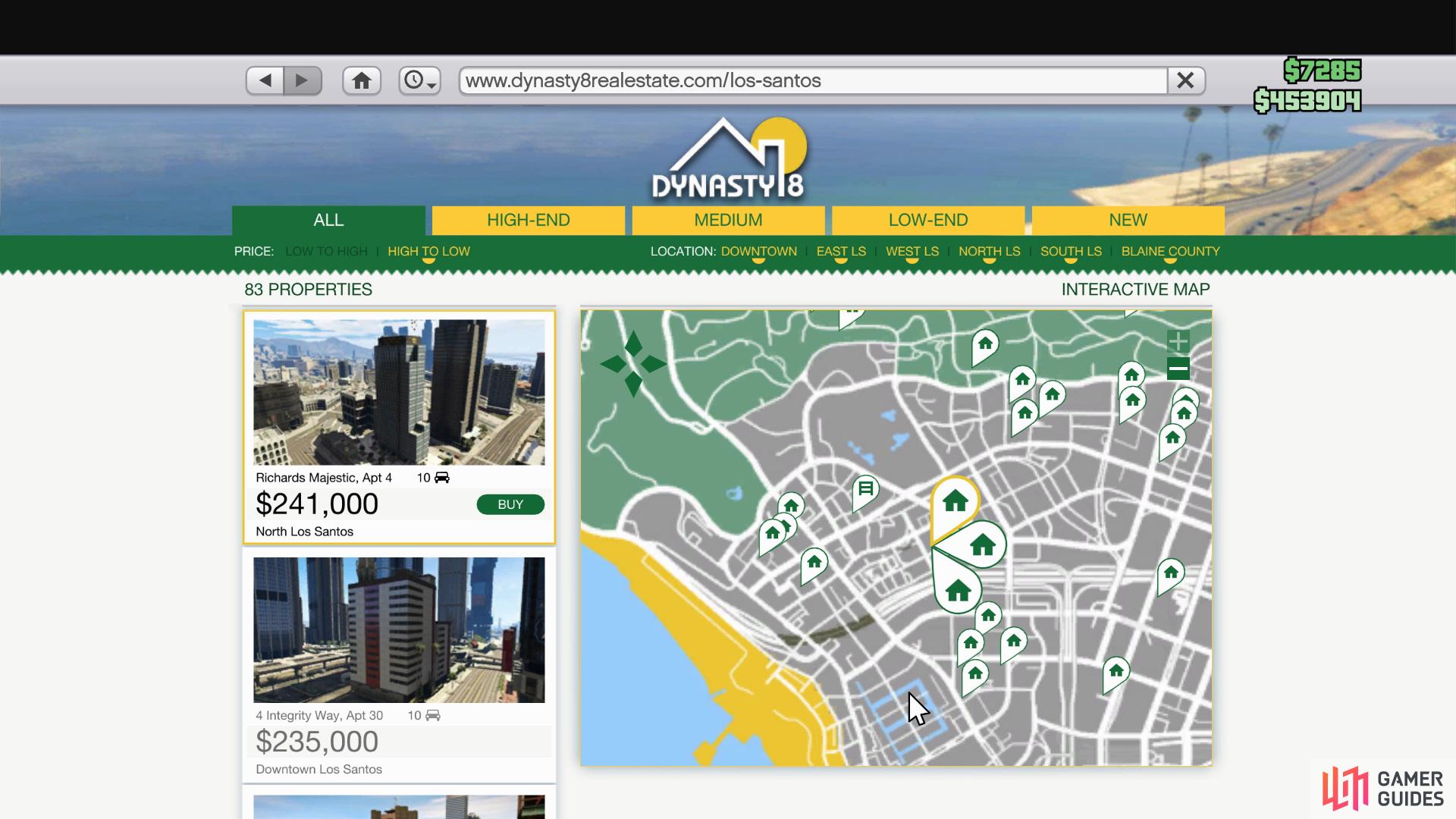Select the yellow highlighted house marker
Viewport: 1456px width, 819px height.
click(955, 504)
